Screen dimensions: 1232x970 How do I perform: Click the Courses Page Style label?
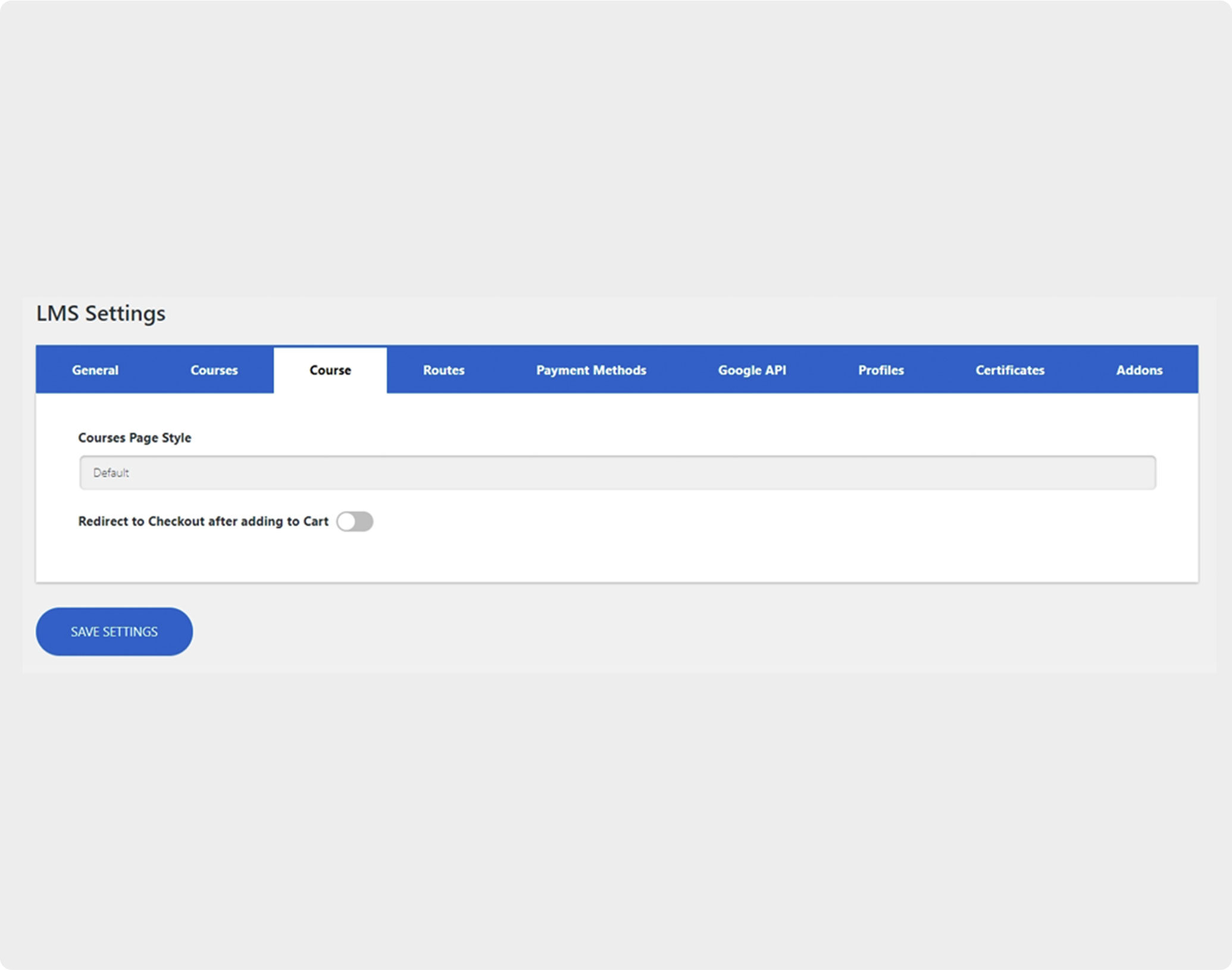point(135,438)
